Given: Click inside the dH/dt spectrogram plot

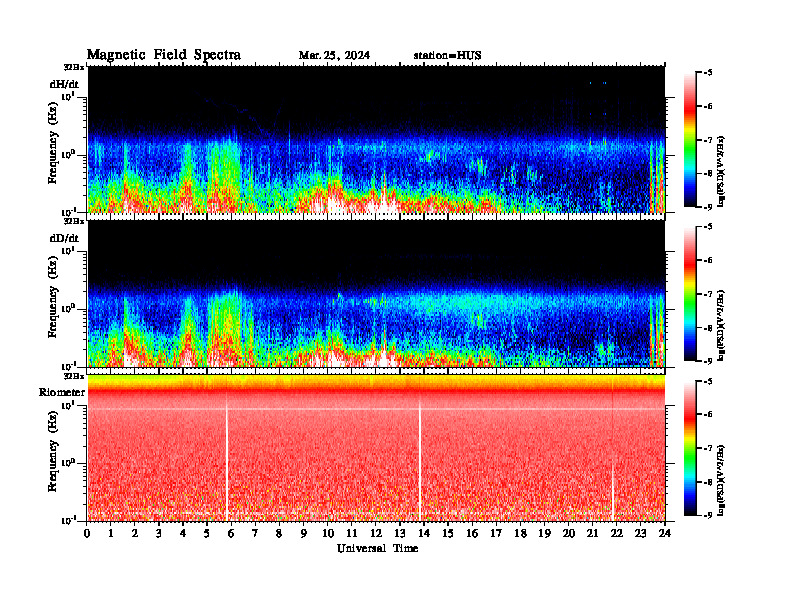Looking at the screenshot, I should click(376, 139).
